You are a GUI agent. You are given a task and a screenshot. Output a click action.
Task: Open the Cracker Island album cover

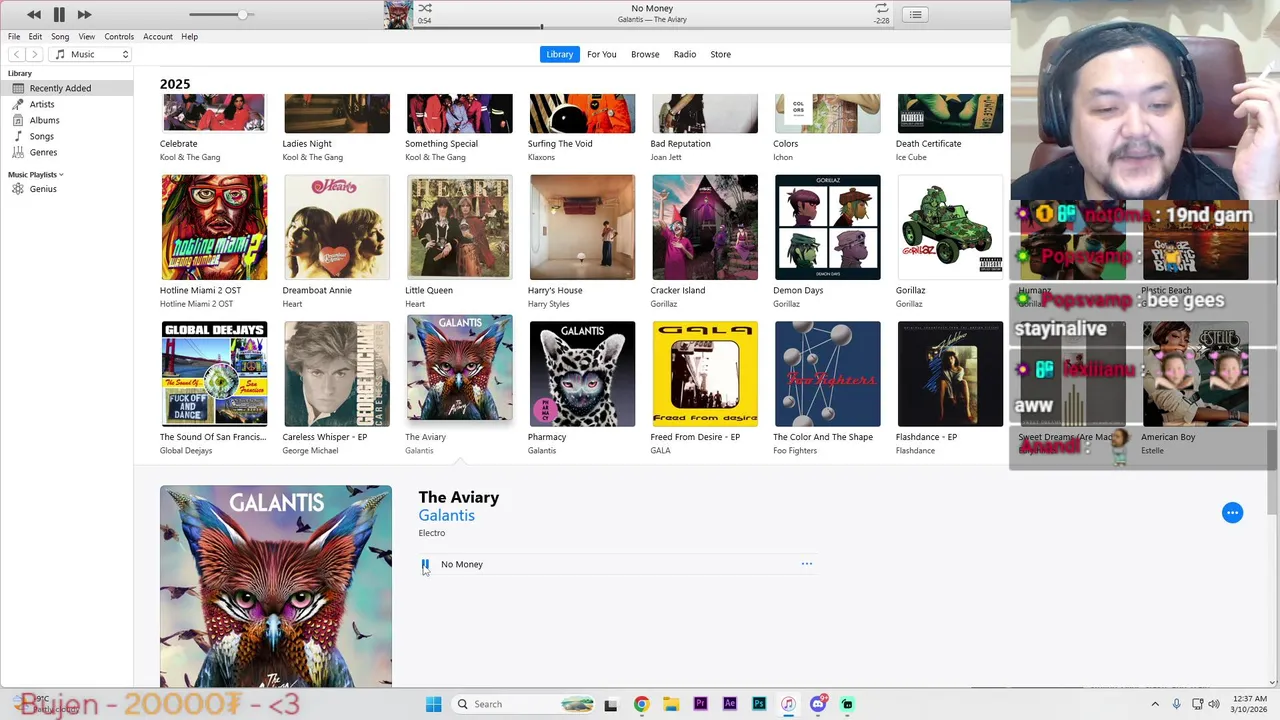704,227
